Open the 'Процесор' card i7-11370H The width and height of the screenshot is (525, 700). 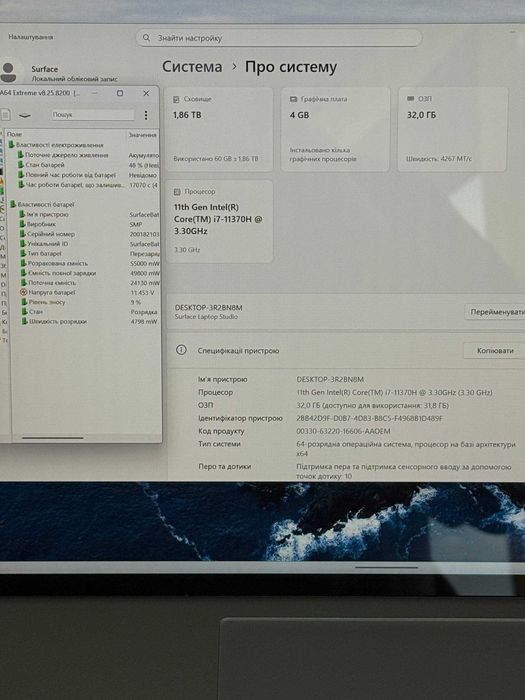click(x=219, y=221)
